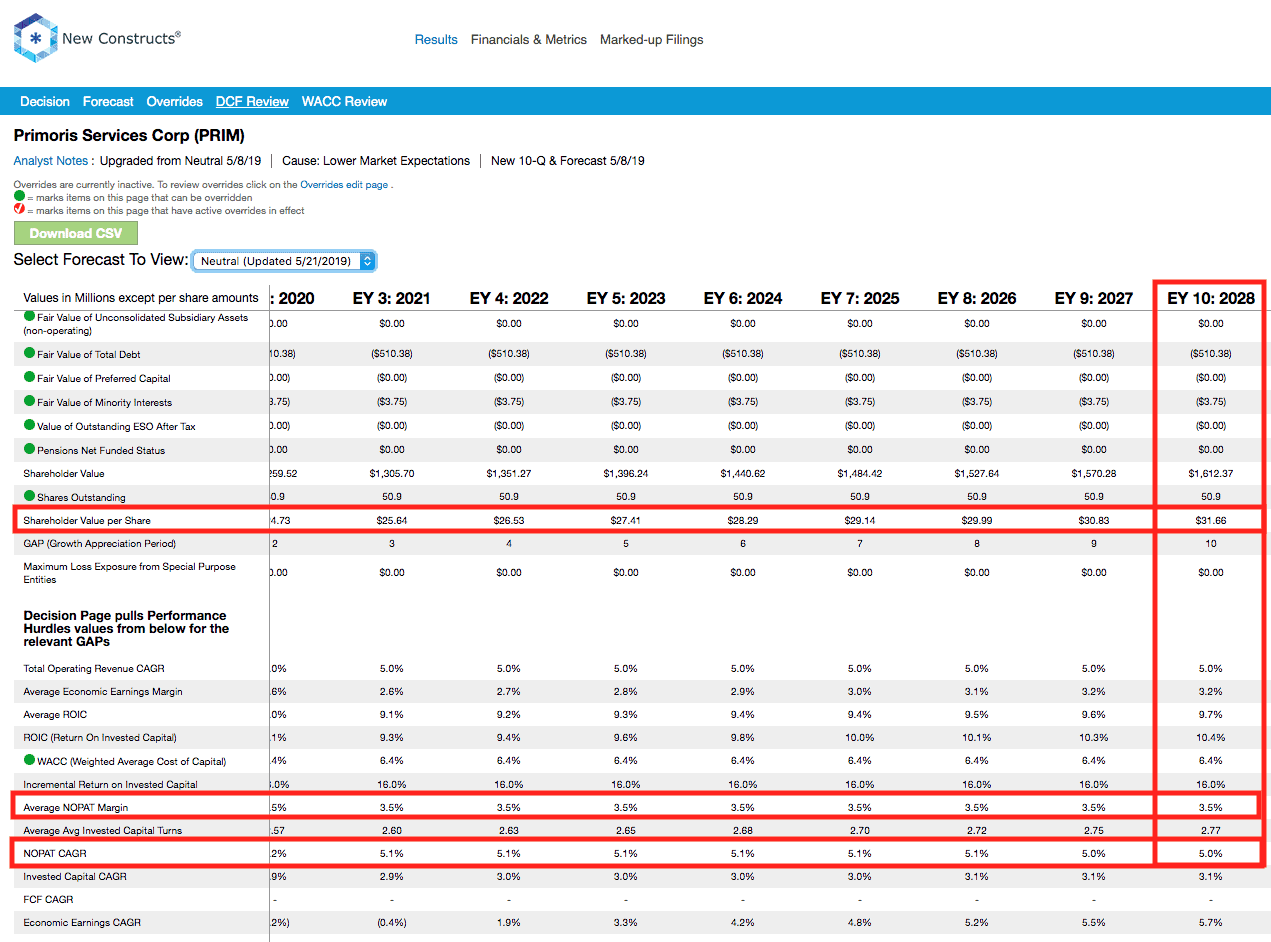The width and height of the screenshot is (1271, 942).
Task: Click green override dot for Shares Outstanding
Action: tap(29, 496)
